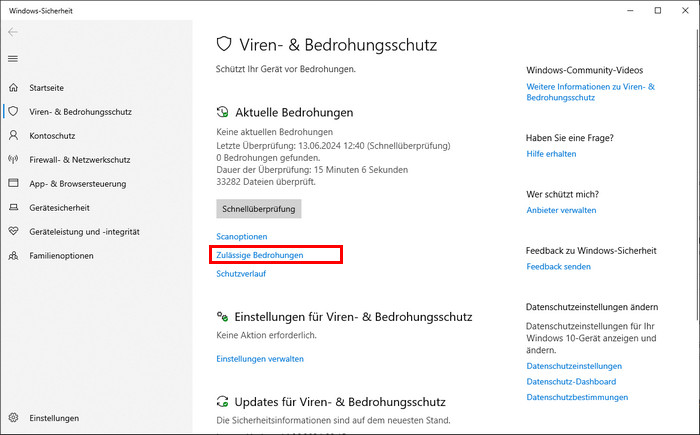
Task: Click the 'Keine aktuellen Bedrohungen' status text
Action: click(x=275, y=132)
